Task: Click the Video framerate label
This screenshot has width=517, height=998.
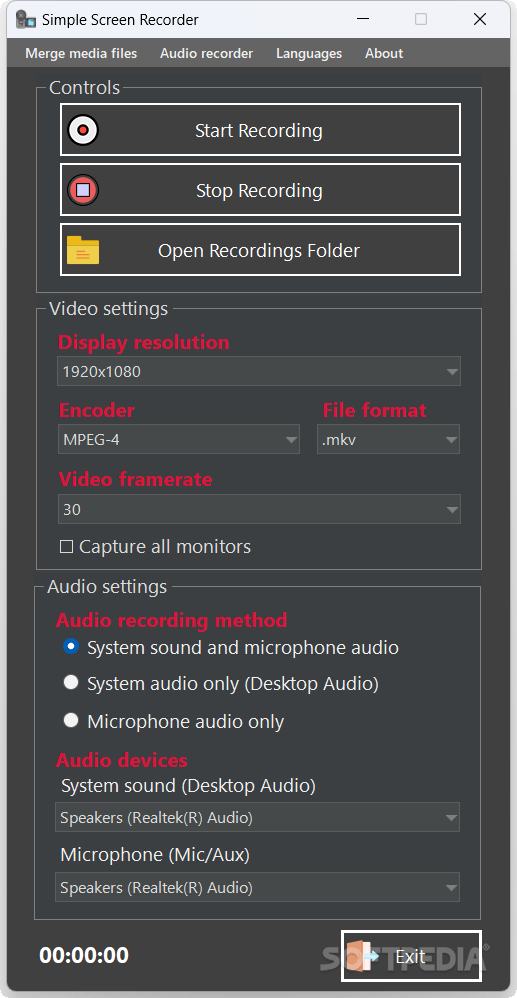Action: tap(136, 479)
